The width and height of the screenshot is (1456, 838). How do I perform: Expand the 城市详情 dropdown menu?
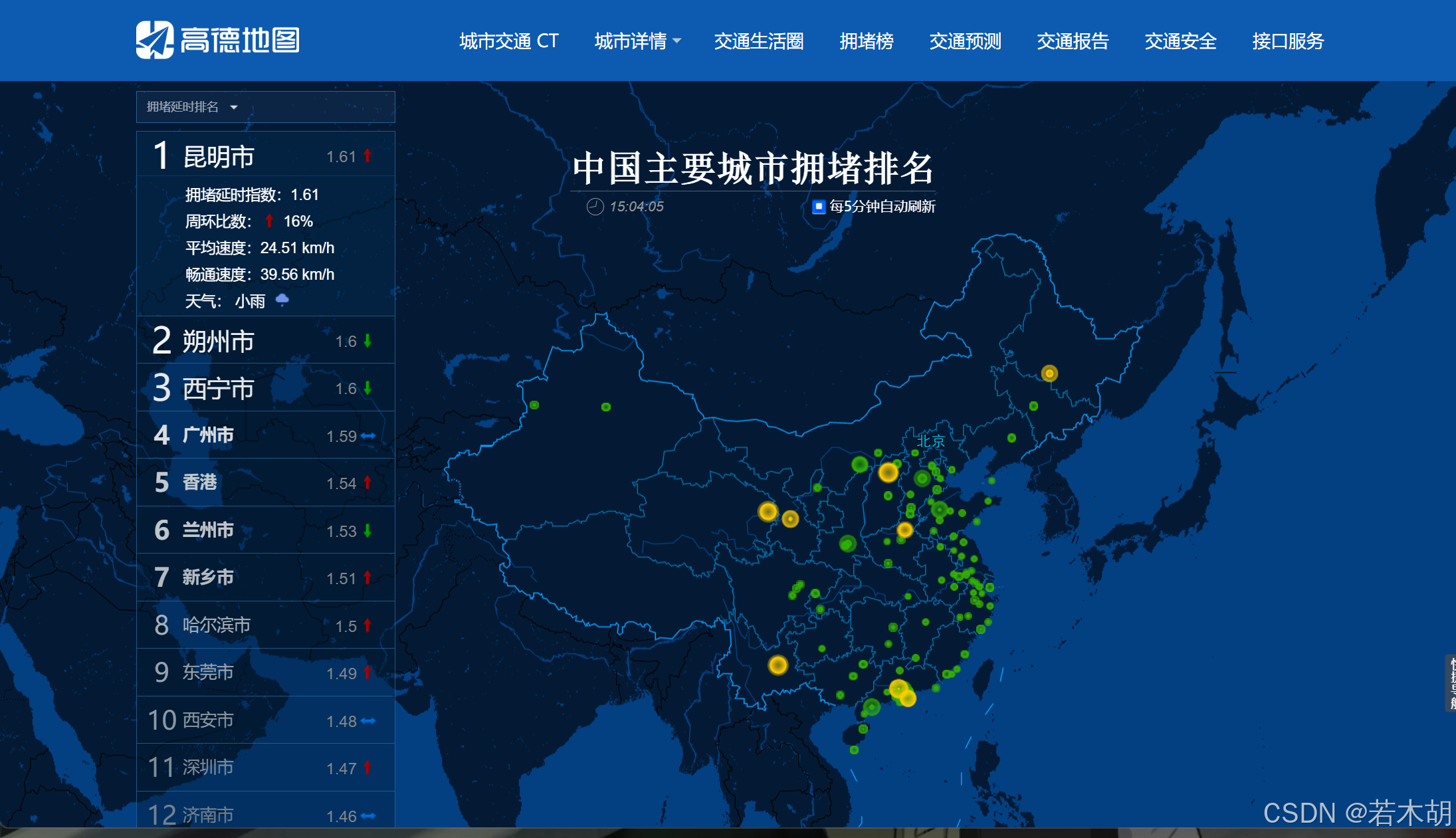tap(637, 41)
